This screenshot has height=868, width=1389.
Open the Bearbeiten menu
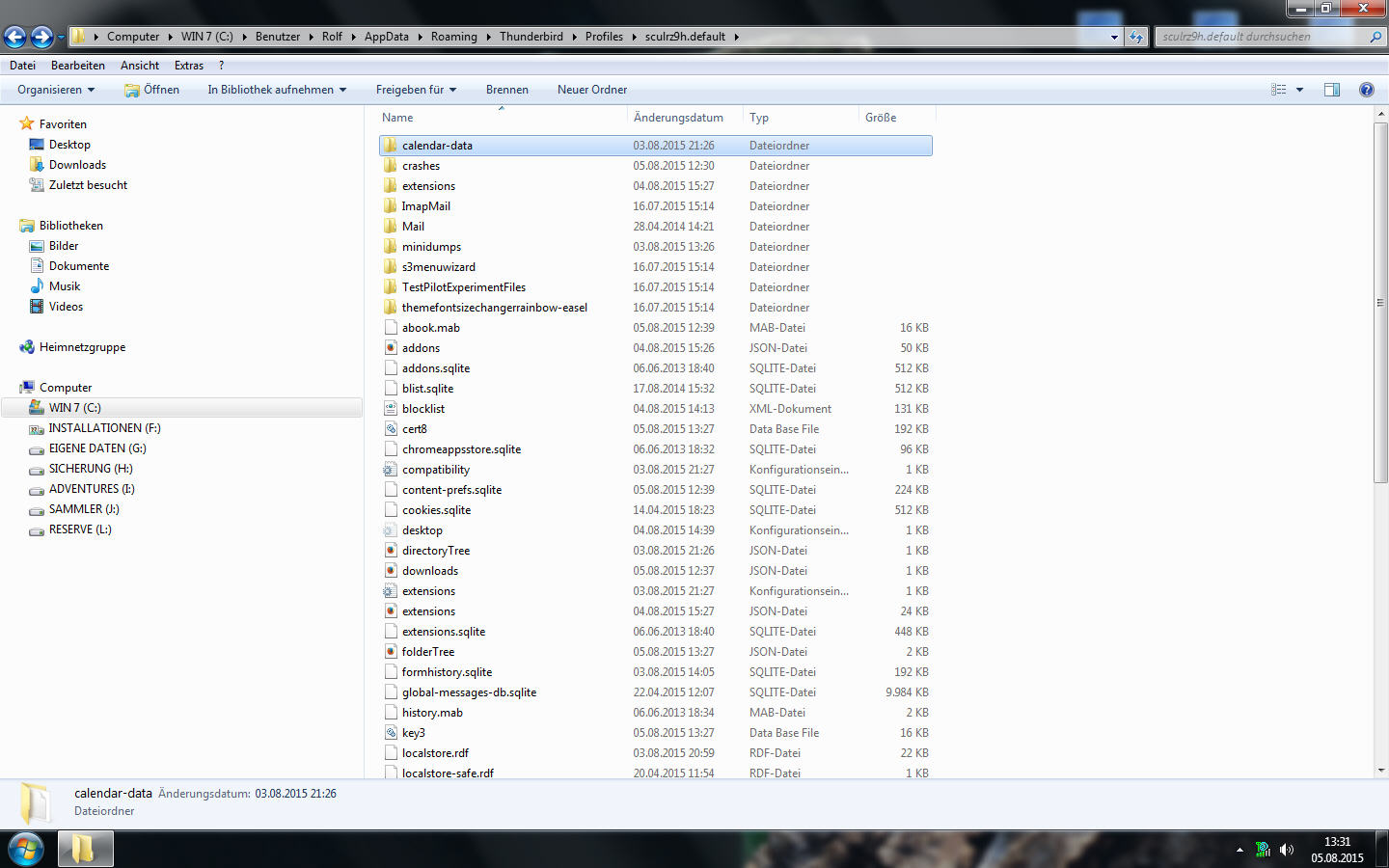[77, 66]
